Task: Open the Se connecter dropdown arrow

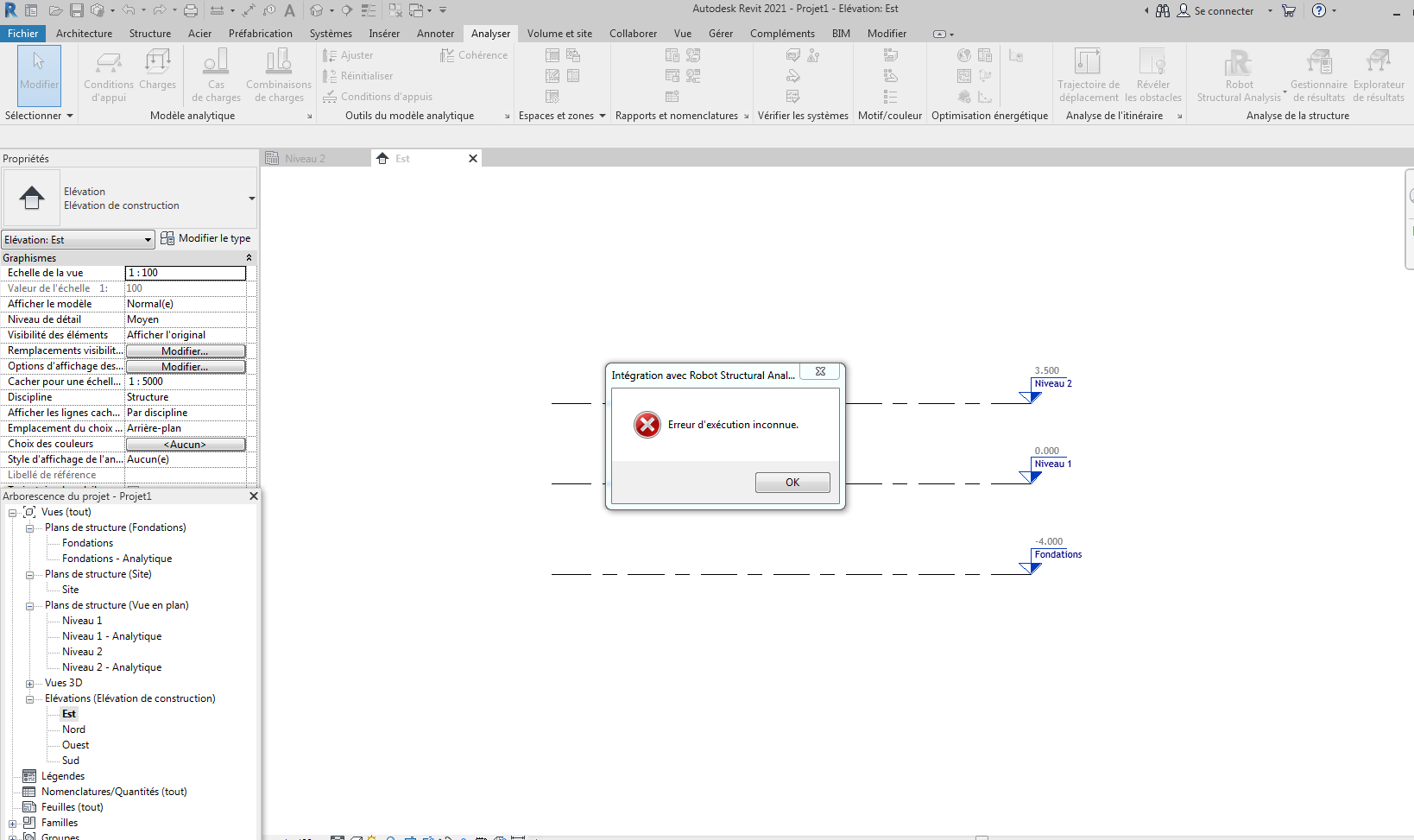Action: [1270, 11]
